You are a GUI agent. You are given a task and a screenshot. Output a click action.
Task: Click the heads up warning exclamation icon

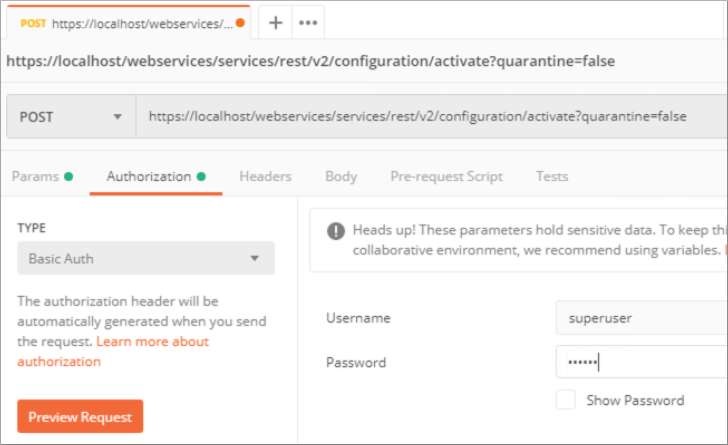(x=336, y=231)
